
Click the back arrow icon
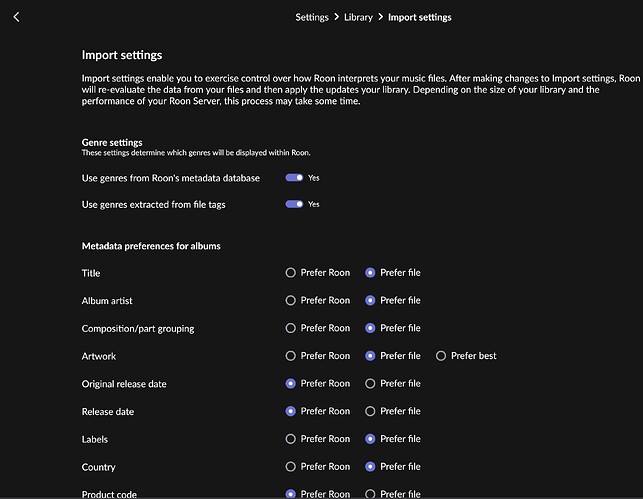pyautogui.click(x=16, y=17)
